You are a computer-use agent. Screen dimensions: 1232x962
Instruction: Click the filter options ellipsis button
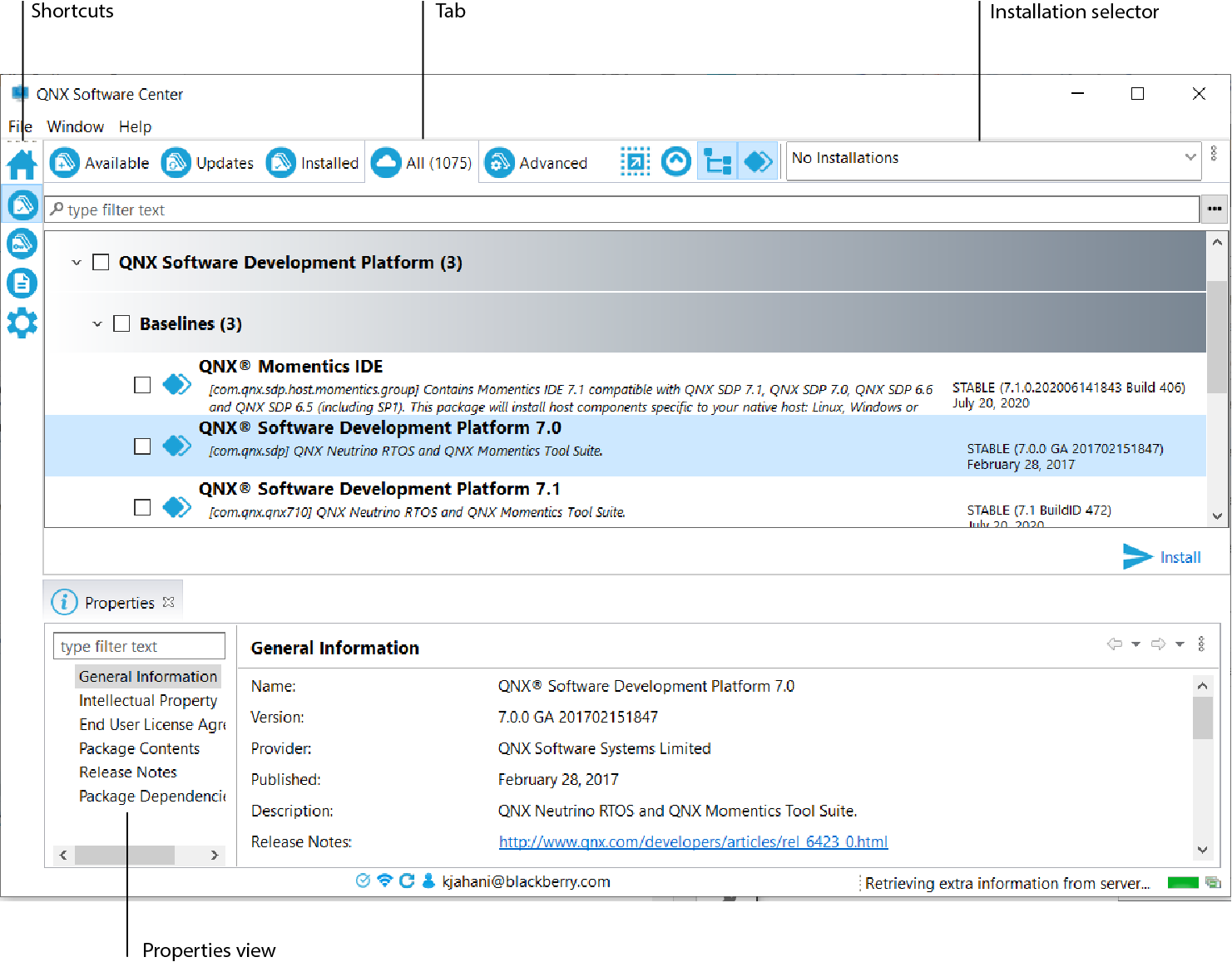coord(1215,209)
